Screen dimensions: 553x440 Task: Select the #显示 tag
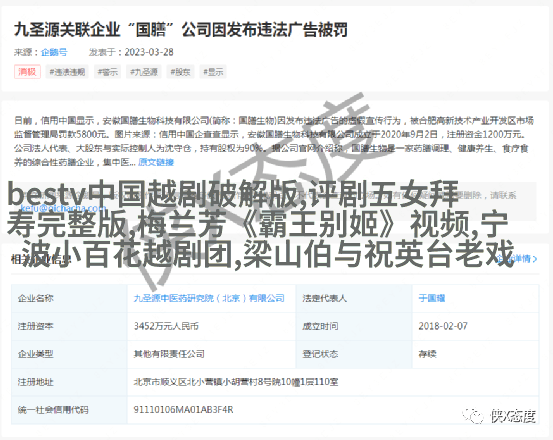pos(213,72)
